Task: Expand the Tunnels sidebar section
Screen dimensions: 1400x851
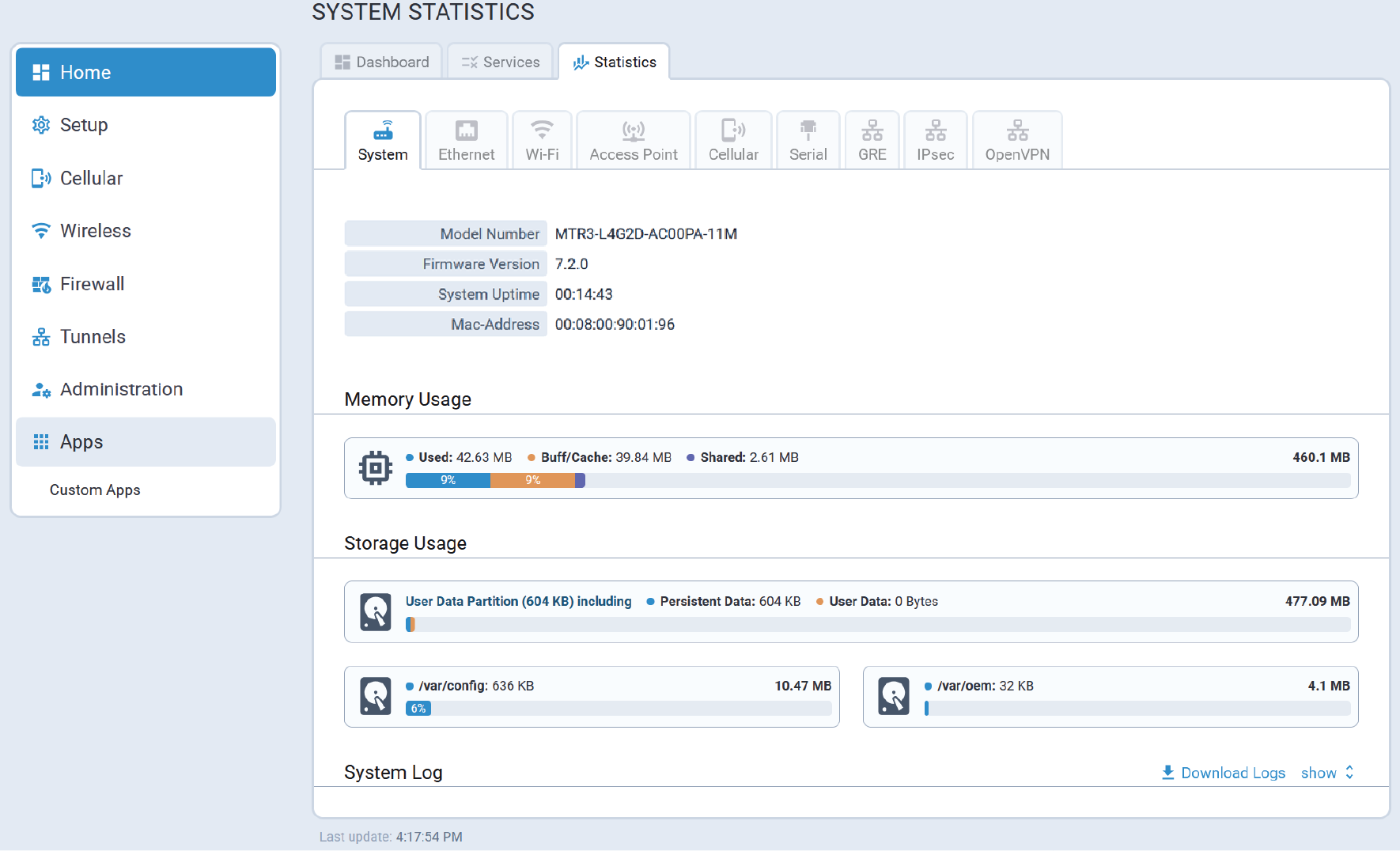Action: 146,337
